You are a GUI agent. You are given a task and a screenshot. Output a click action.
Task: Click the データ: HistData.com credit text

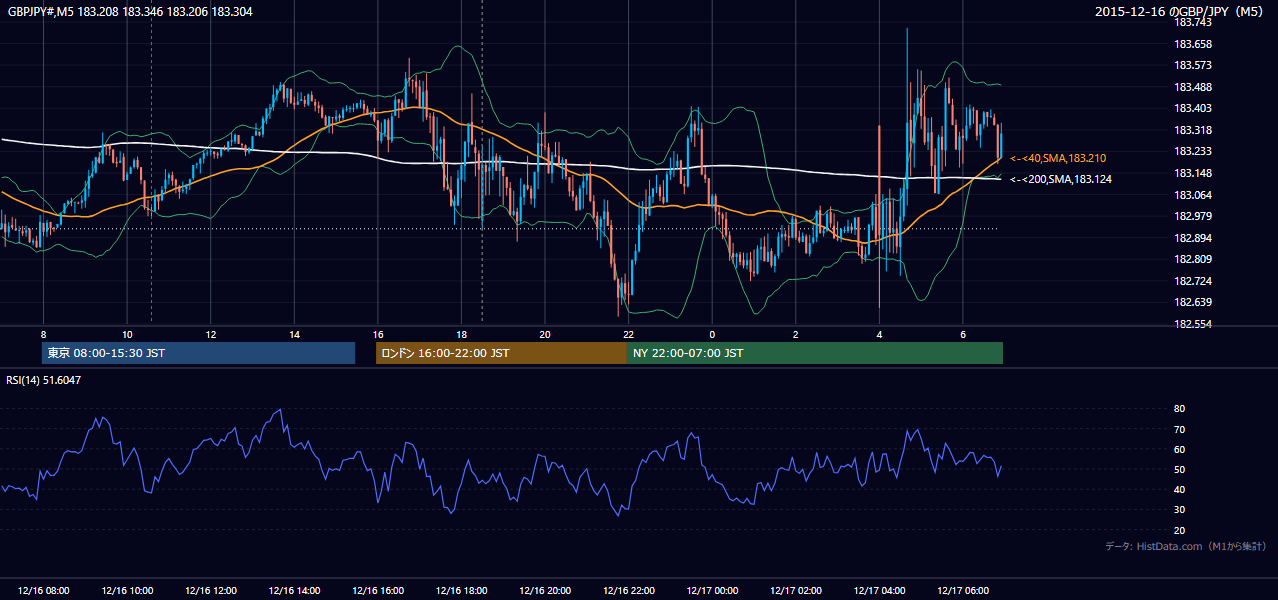tap(1186, 546)
